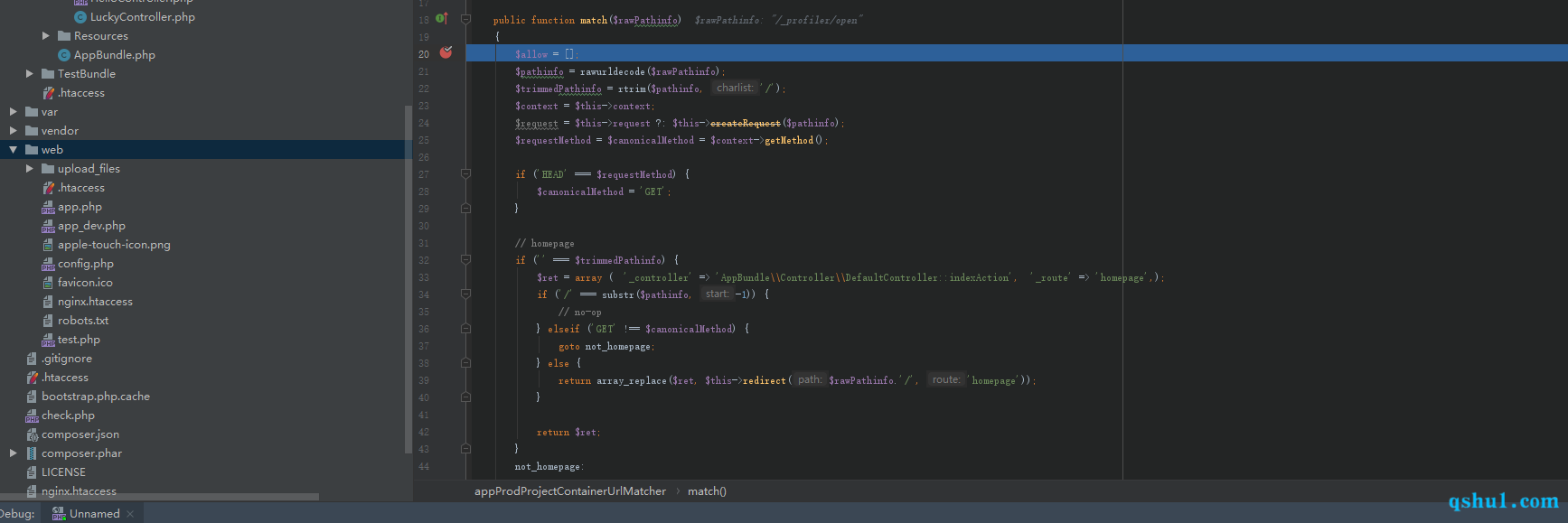This screenshot has width=1568, height=523.
Task: Click the composer.phar archive icon
Action: click(32, 453)
